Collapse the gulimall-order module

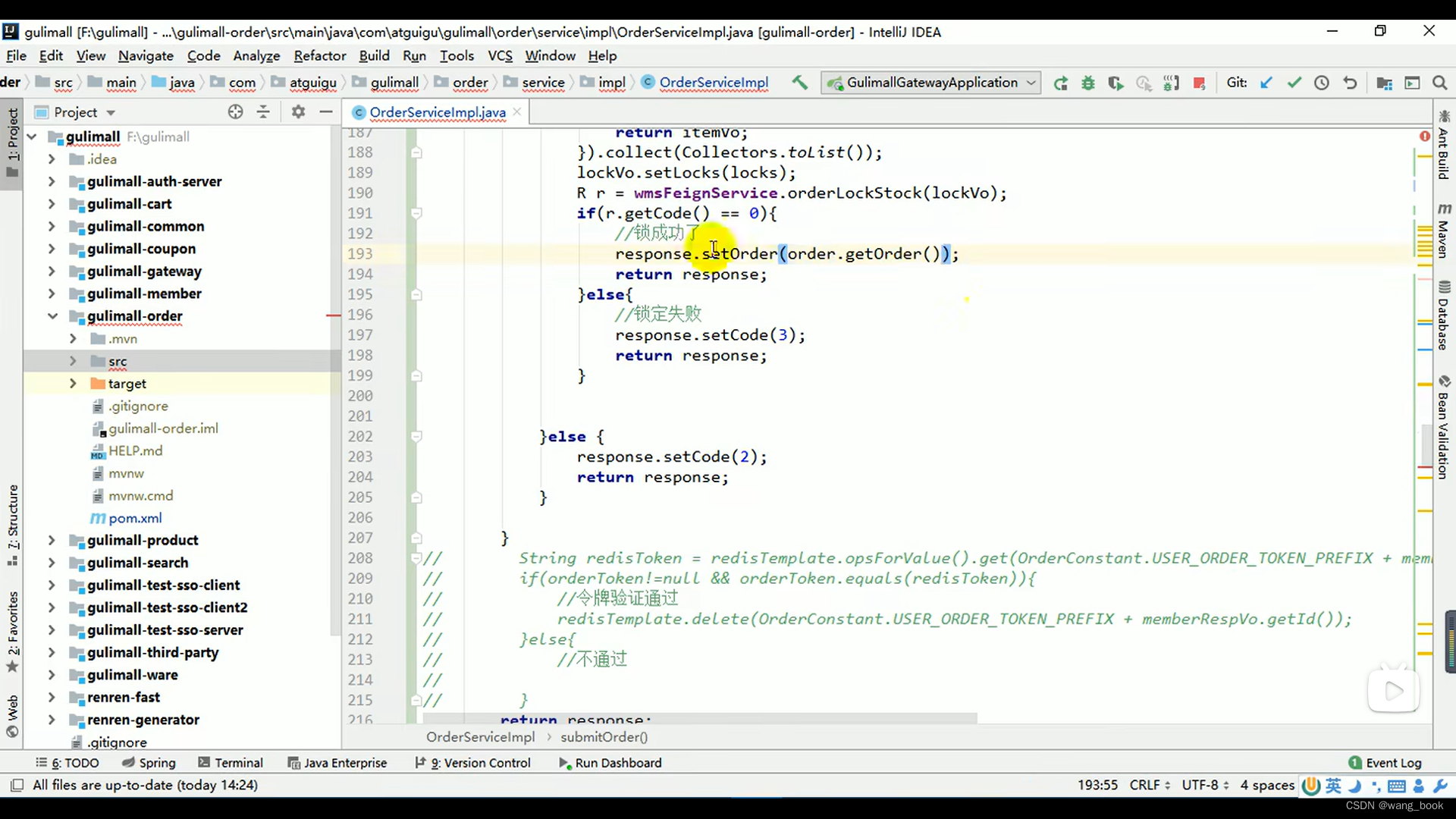pos(52,316)
